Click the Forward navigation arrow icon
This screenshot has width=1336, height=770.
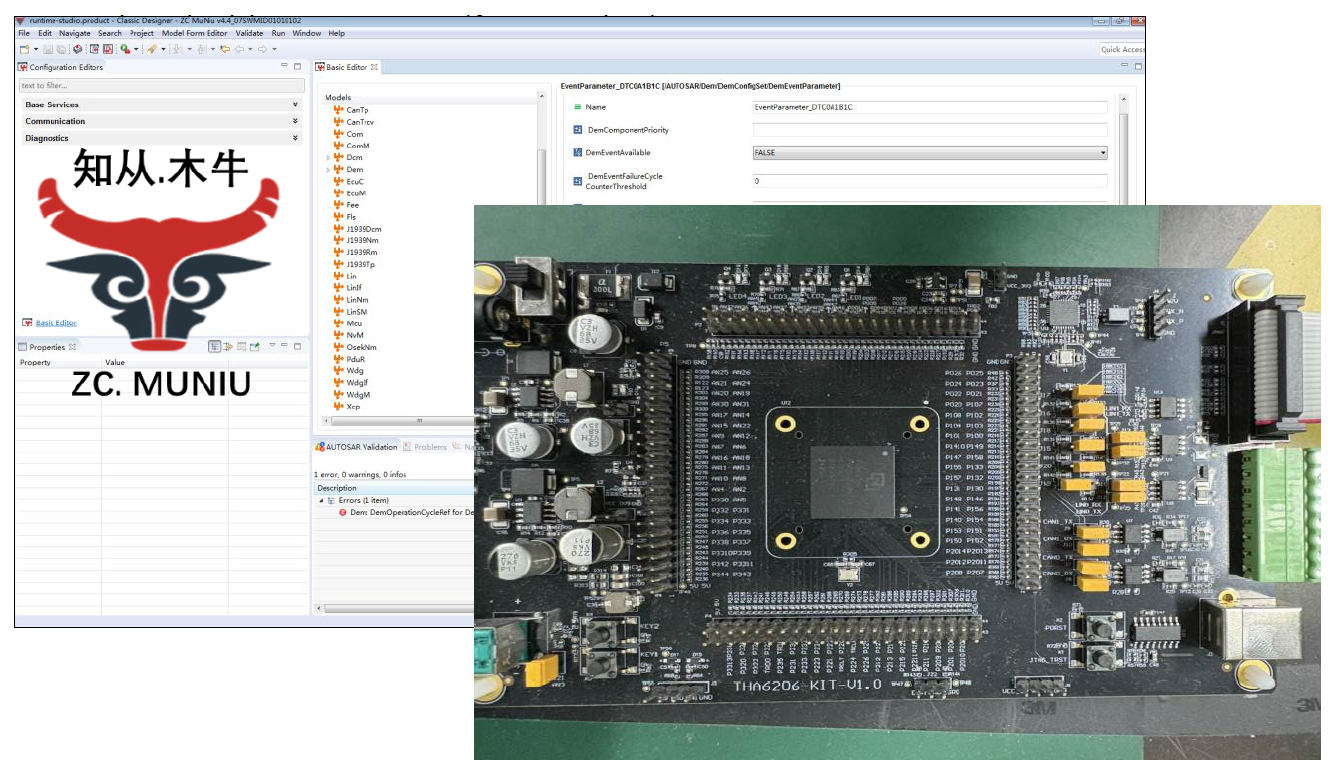(262, 49)
